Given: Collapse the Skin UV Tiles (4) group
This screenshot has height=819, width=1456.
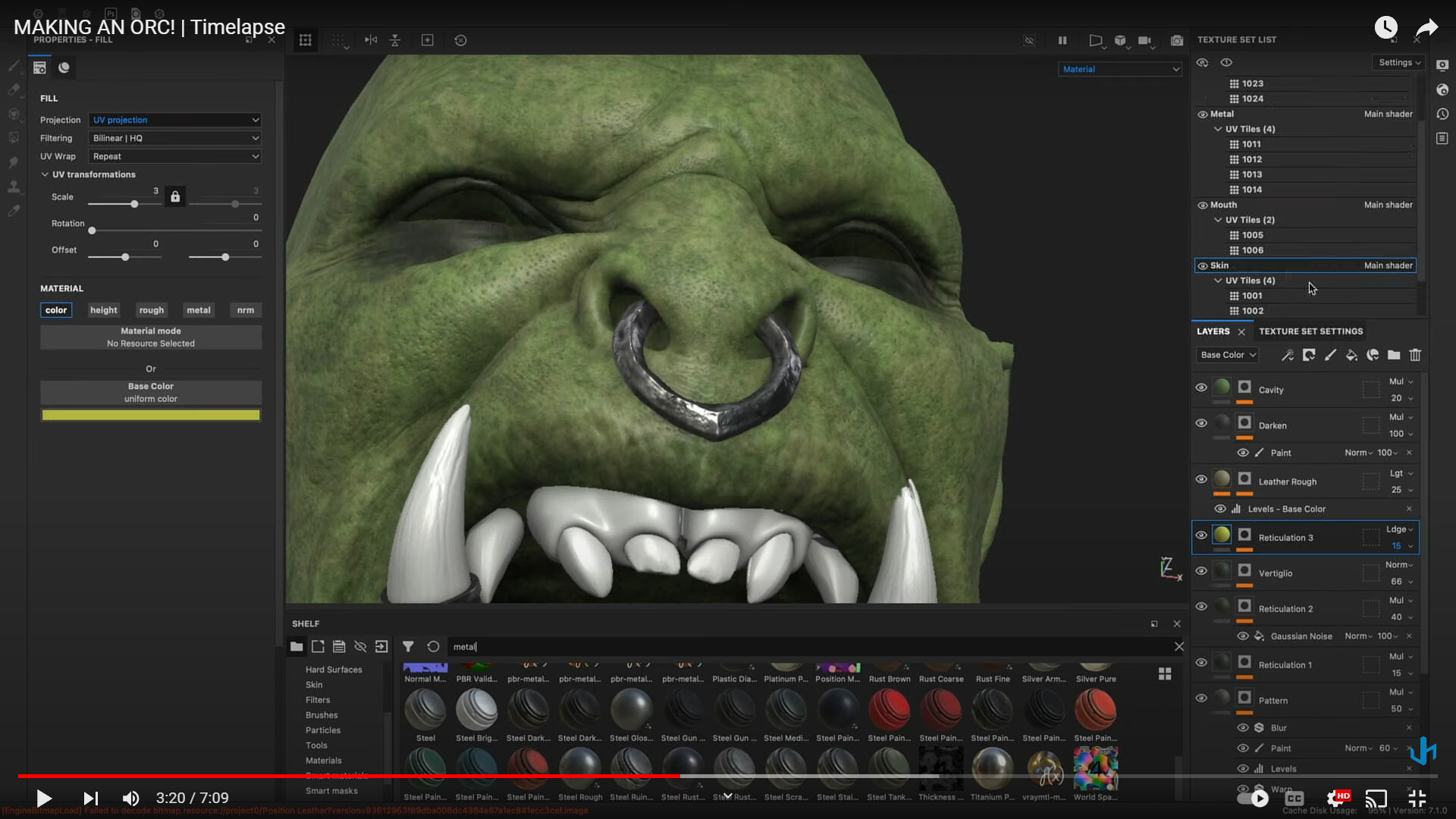Looking at the screenshot, I should point(1218,281).
